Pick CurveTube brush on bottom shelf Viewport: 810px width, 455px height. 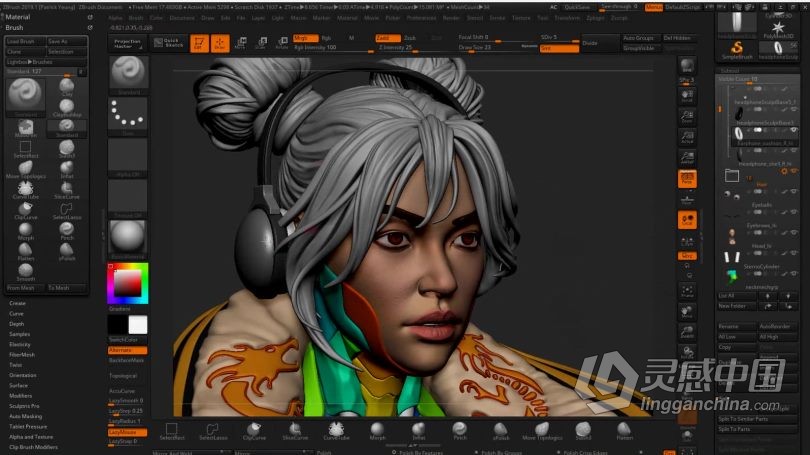click(x=336, y=431)
